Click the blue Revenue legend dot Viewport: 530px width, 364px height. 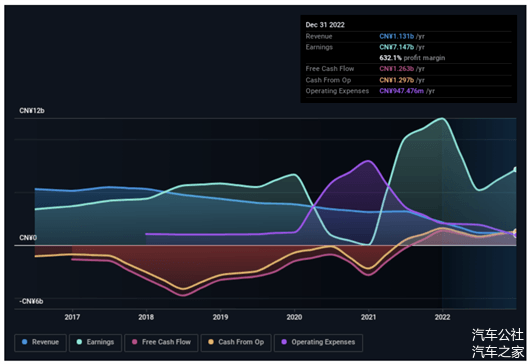pos(24,342)
